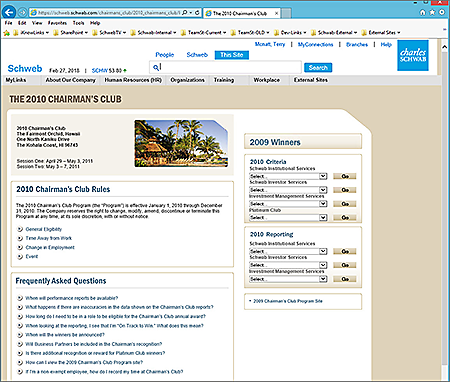
Task: Open the External Sites favorites folder
Action: pyautogui.click(x=381, y=33)
